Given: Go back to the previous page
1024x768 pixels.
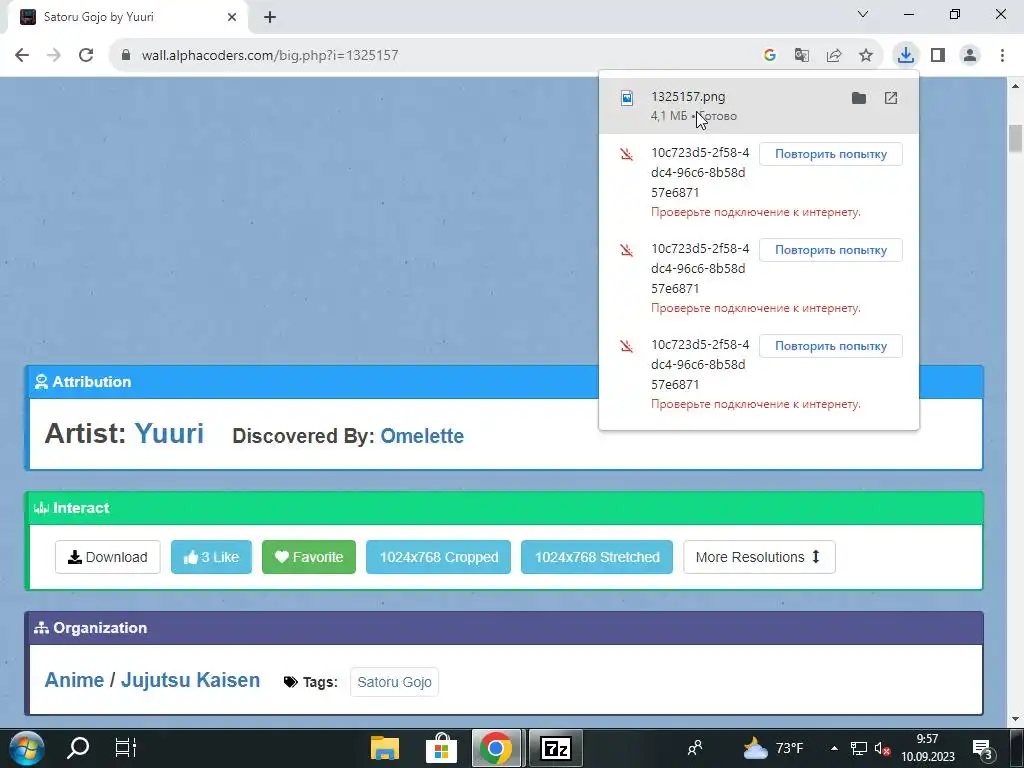Looking at the screenshot, I should click(x=22, y=56).
